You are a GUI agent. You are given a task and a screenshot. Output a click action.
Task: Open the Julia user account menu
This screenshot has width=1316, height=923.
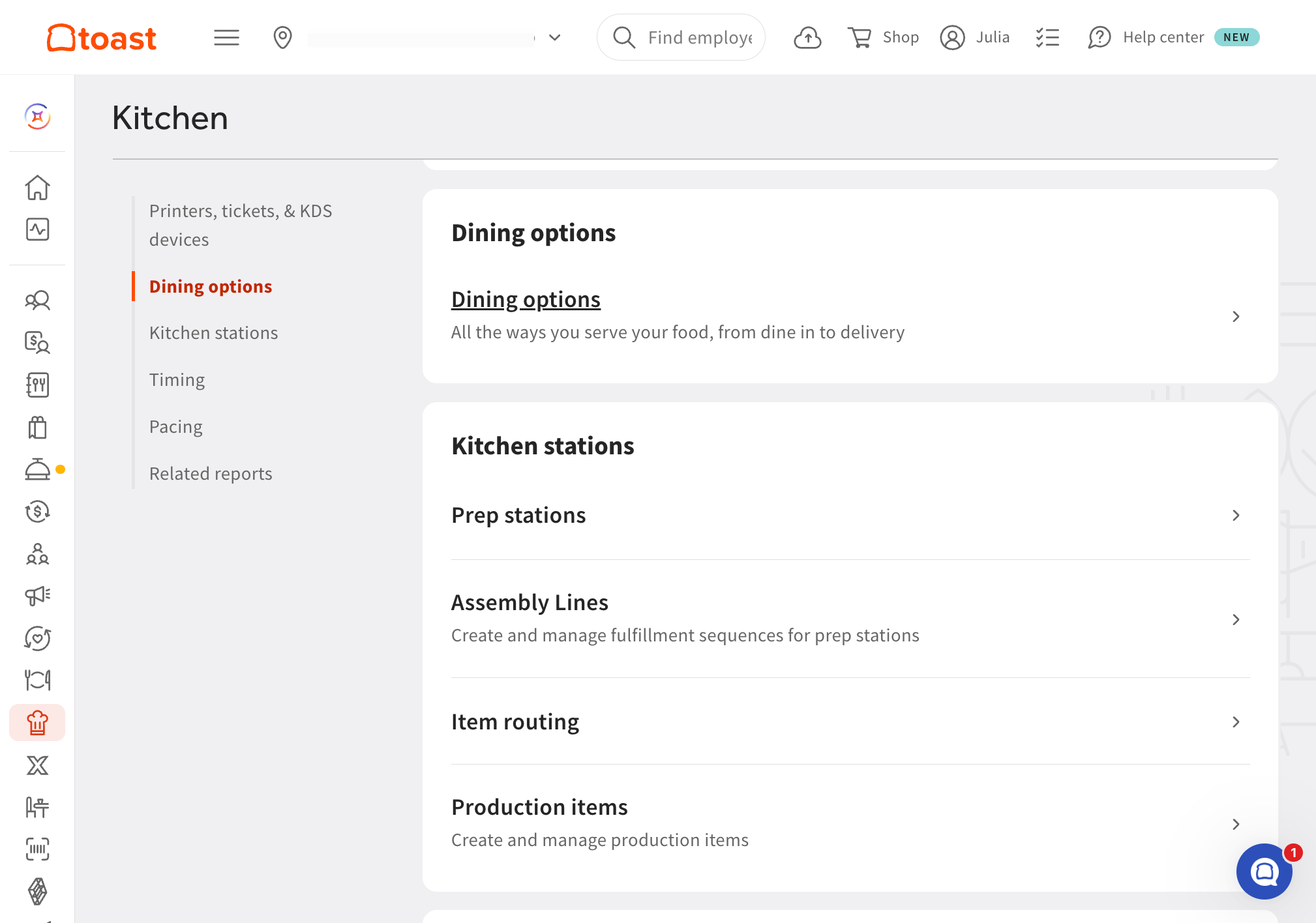coord(975,38)
